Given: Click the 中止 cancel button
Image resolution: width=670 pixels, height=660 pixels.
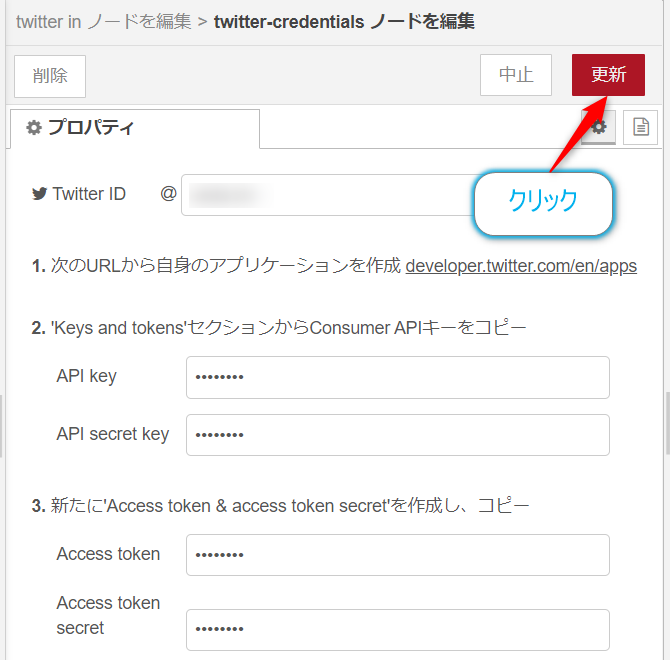Looking at the screenshot, I should (516, 75).
